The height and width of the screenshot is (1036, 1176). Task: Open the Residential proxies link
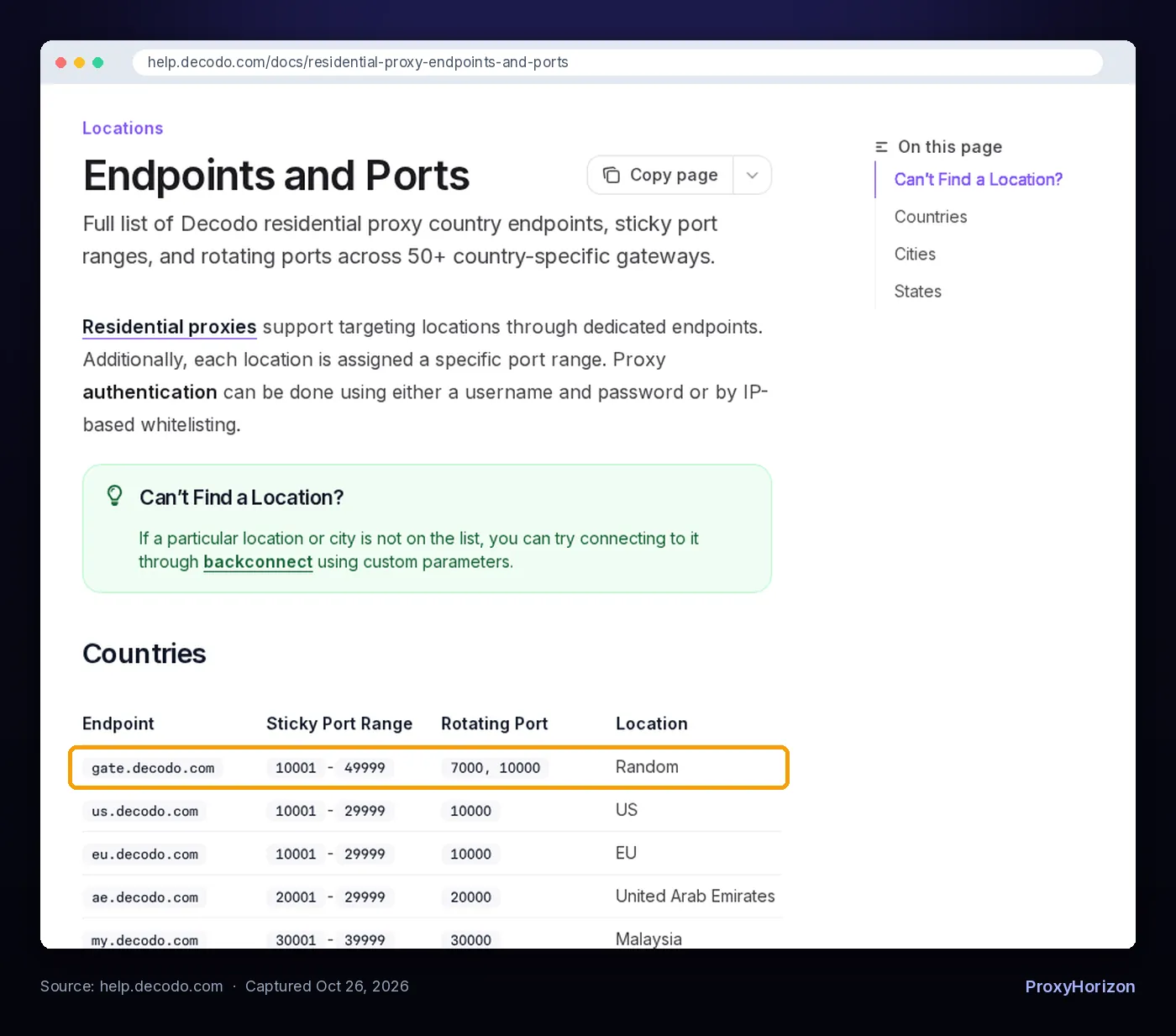point(170,327)
